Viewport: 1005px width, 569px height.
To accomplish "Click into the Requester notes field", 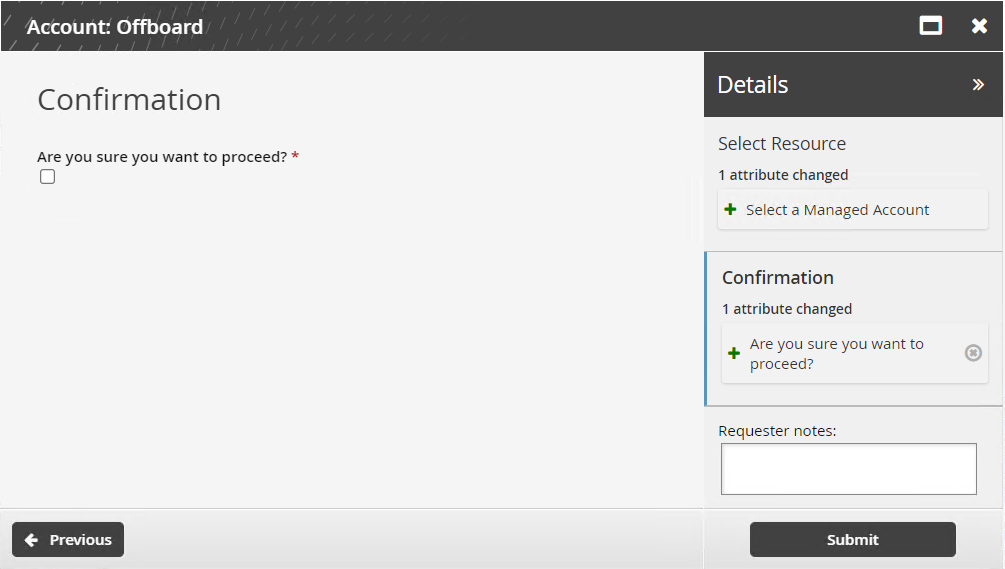I will pyautogui.click(x=848, y=469).
